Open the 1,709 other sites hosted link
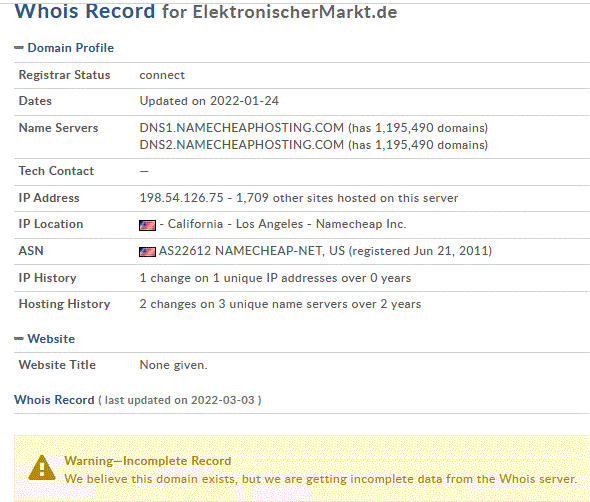 coord(347,198)
